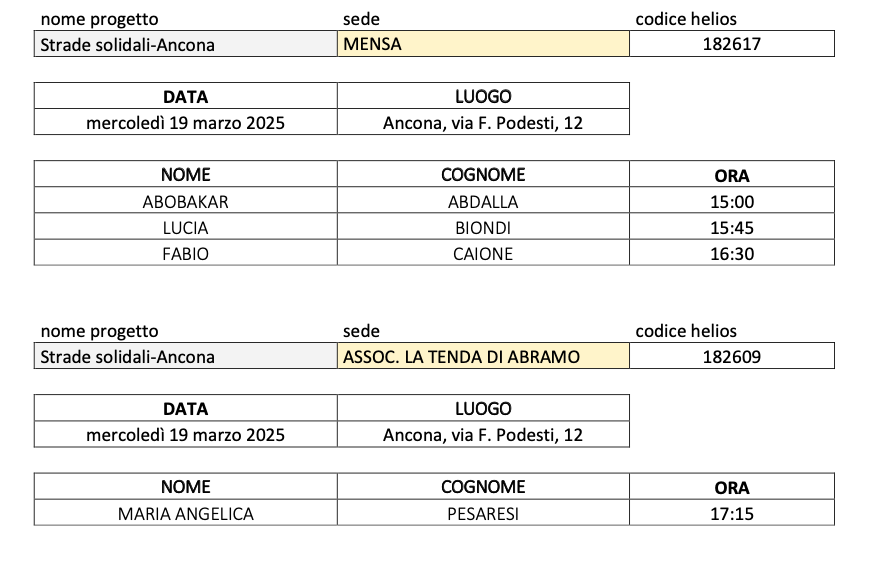
Task: Click the name cell ABOBAKAR
Action: point(185,201)
